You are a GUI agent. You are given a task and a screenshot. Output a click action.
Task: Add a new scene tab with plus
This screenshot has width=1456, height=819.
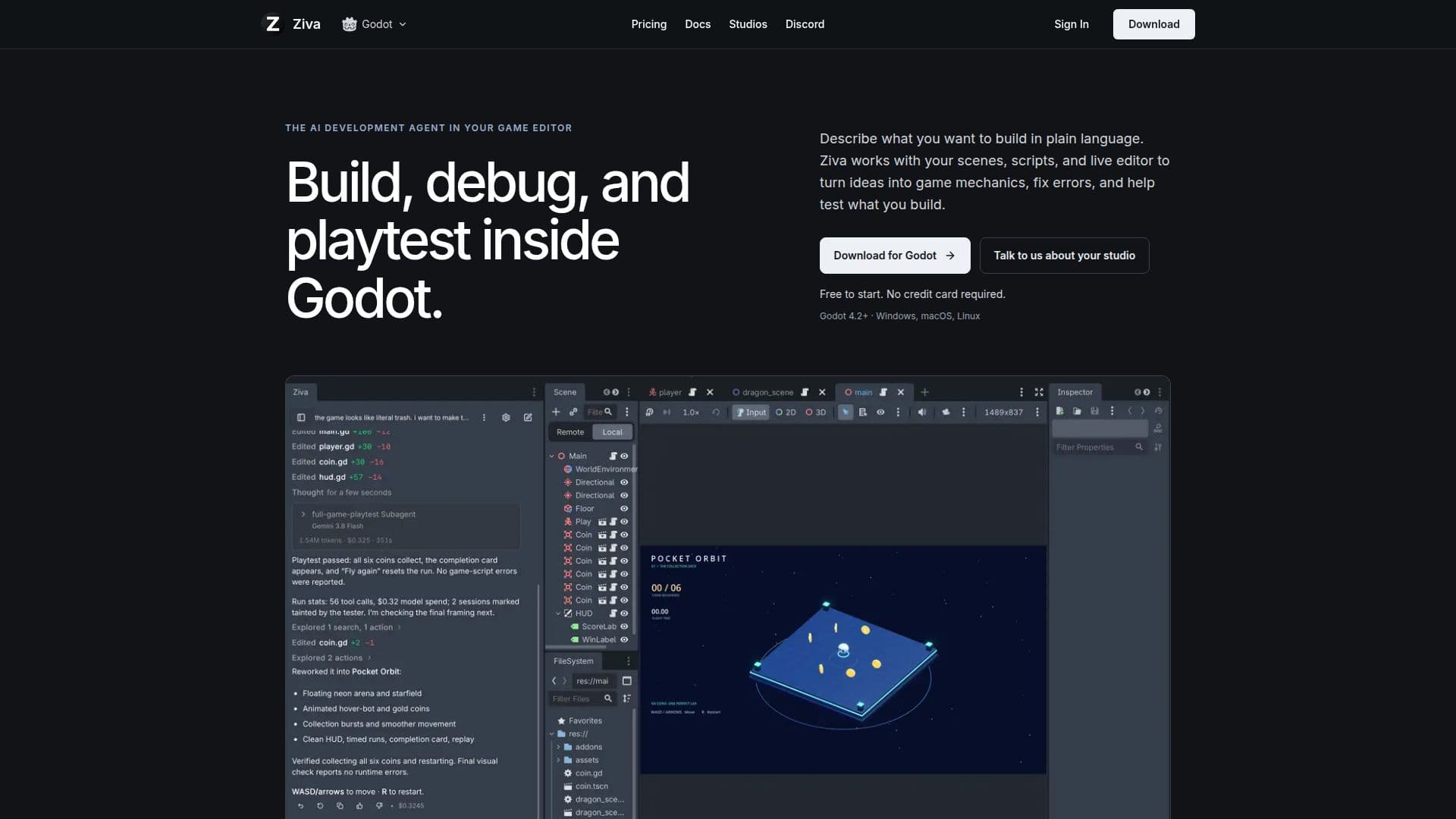(924, 392)
